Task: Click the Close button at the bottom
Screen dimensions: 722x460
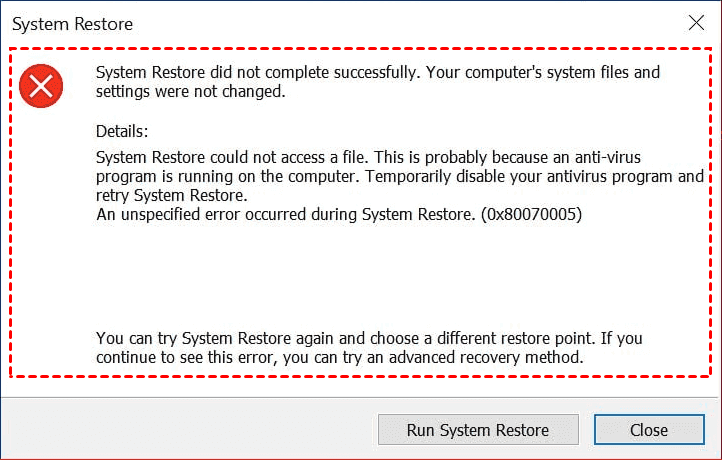Action: point(648,430)
